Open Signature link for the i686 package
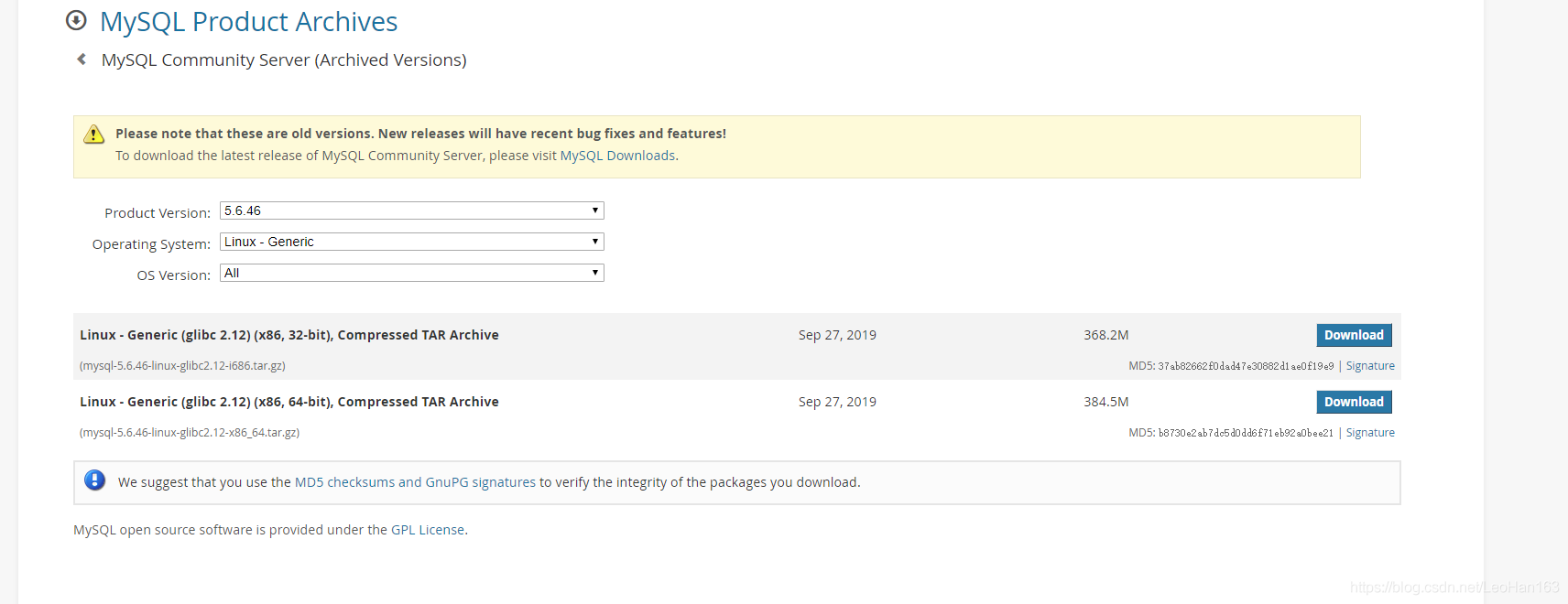This screenshot has height=604, width=1568. tap(1370, 366)
